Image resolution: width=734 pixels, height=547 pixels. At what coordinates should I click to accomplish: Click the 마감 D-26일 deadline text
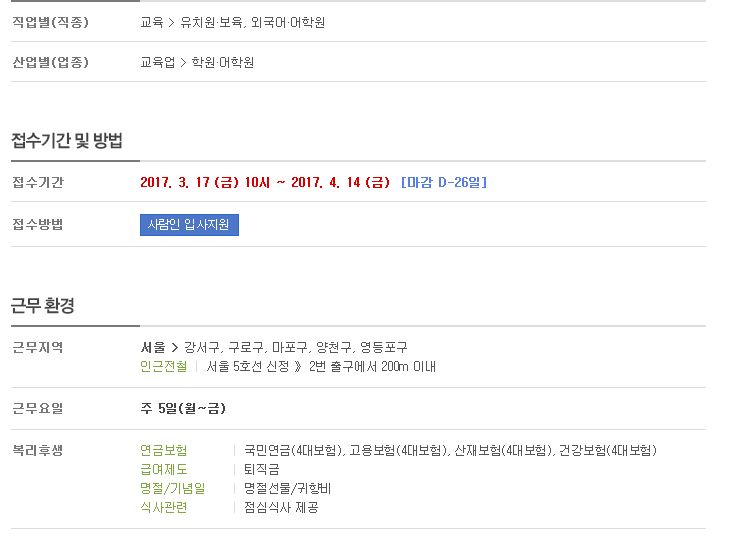pos(444,182)
